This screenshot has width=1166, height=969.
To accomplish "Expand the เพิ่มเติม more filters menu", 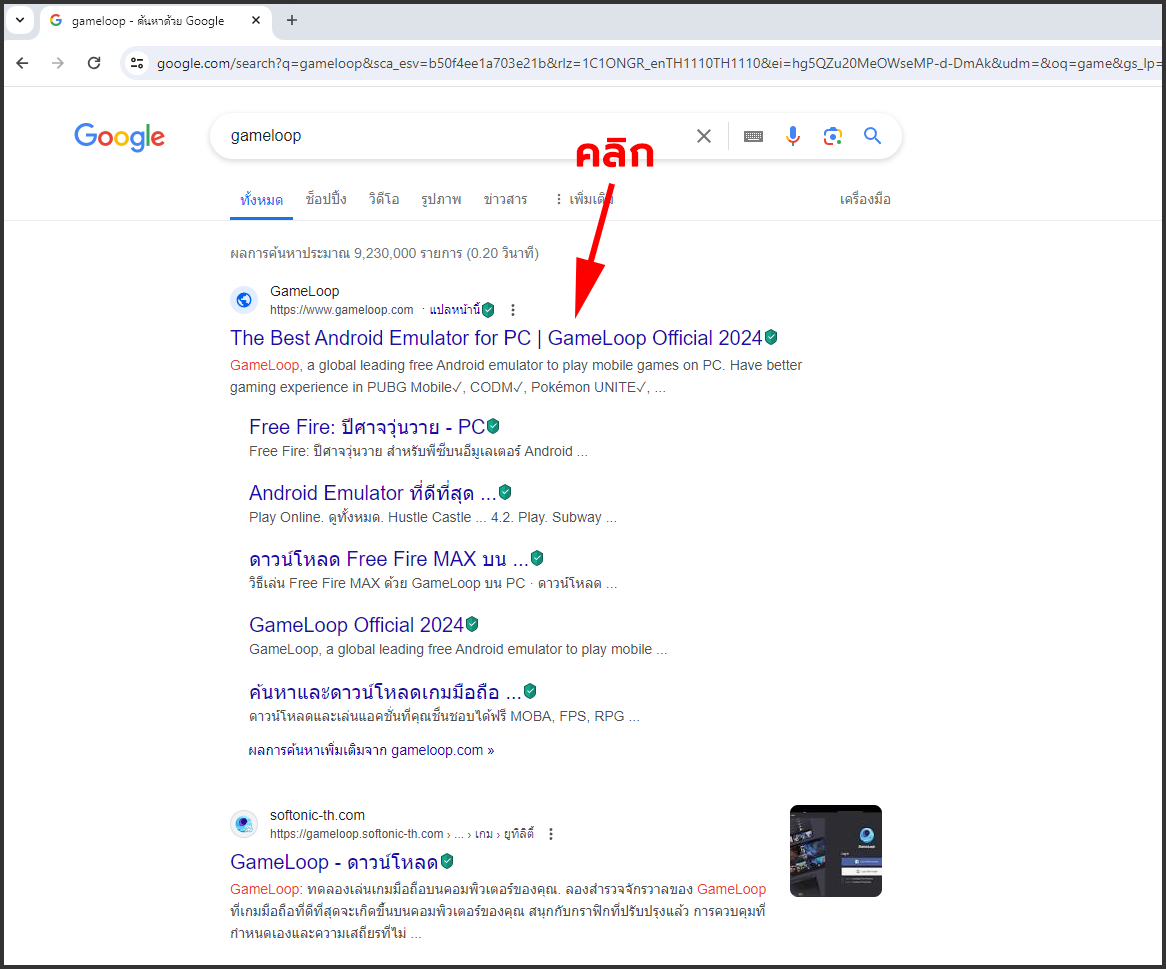I will [583, 199].
